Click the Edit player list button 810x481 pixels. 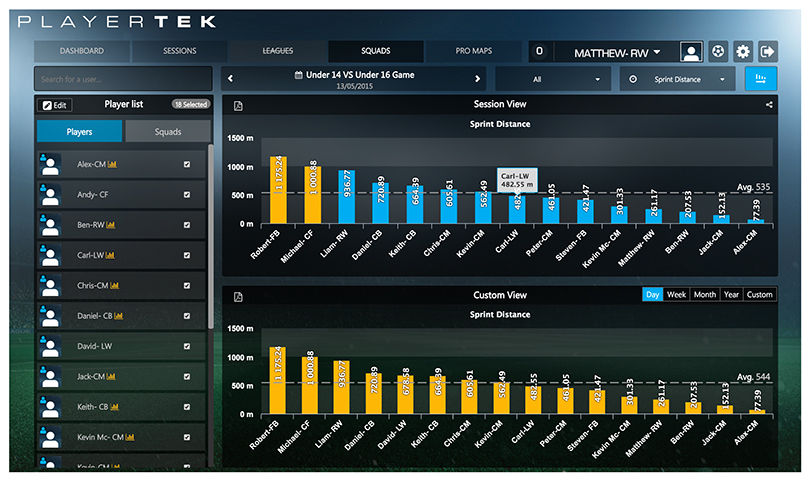click(55, 105)
